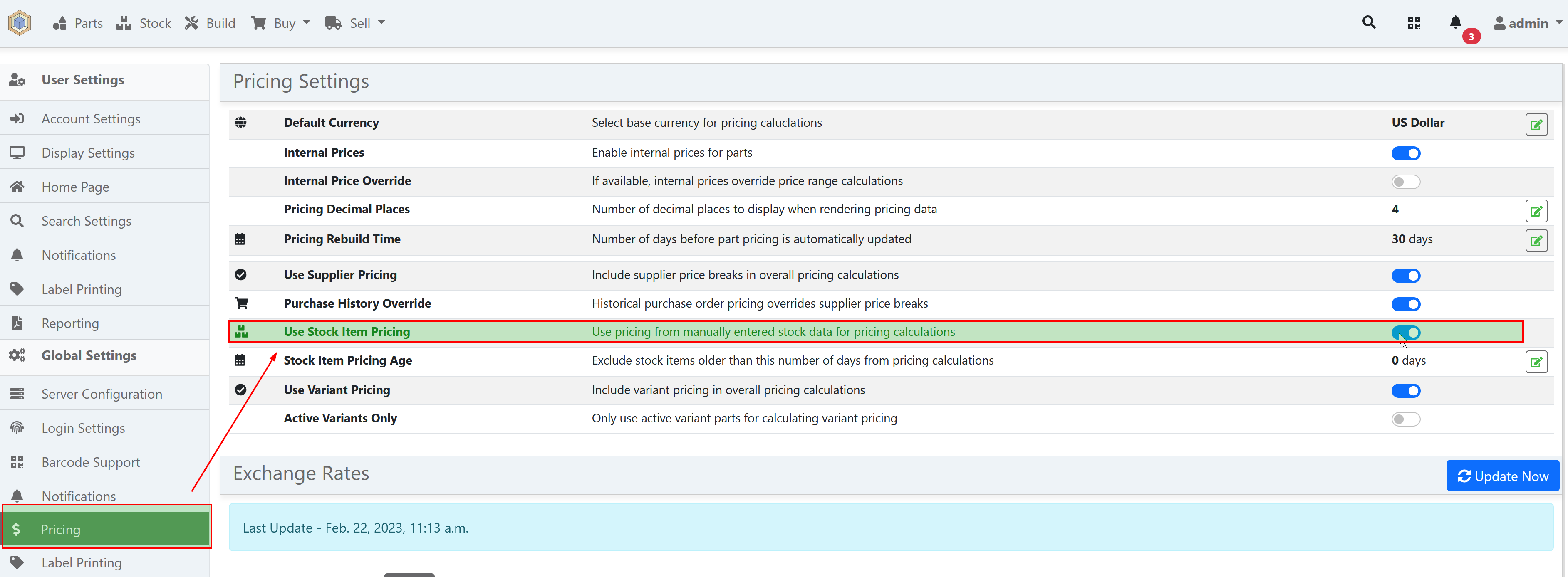Toggle Active Variants Only switch
This screenshot has width=1568, height=577.
1406,419
